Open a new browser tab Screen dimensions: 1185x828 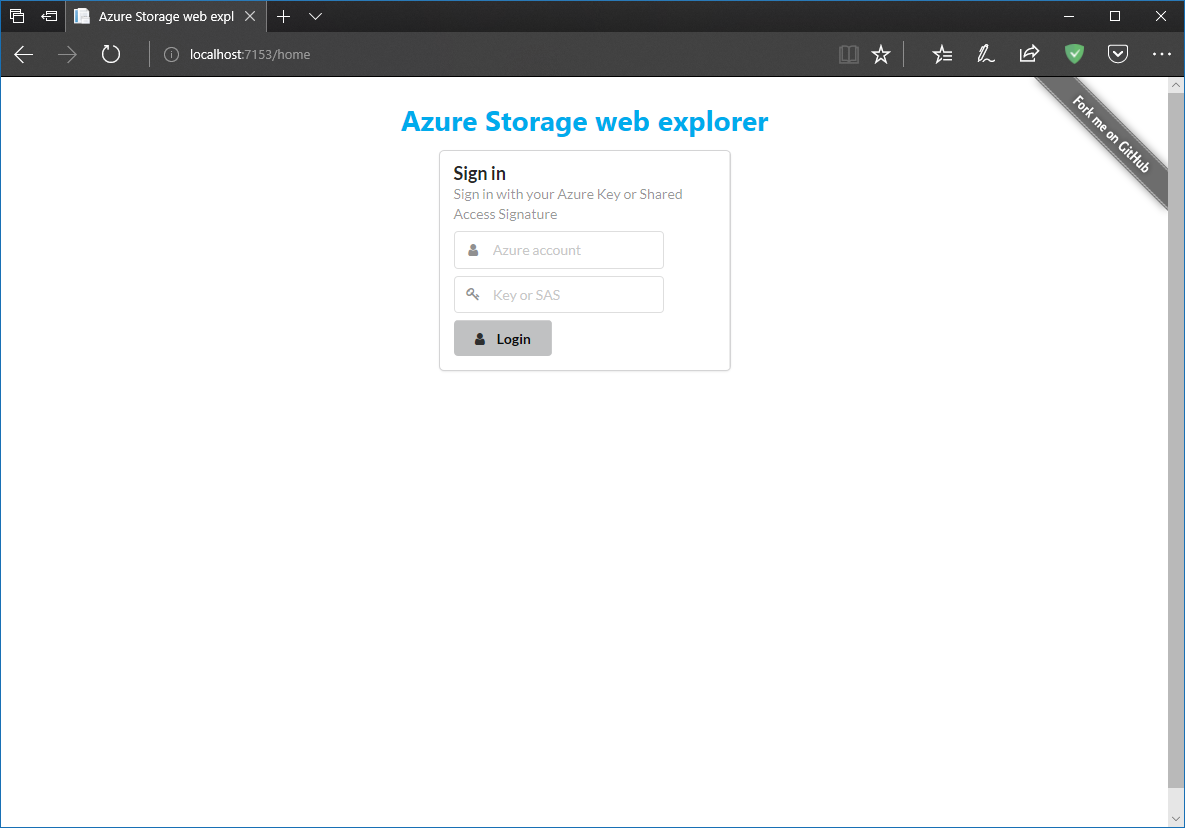283,16
